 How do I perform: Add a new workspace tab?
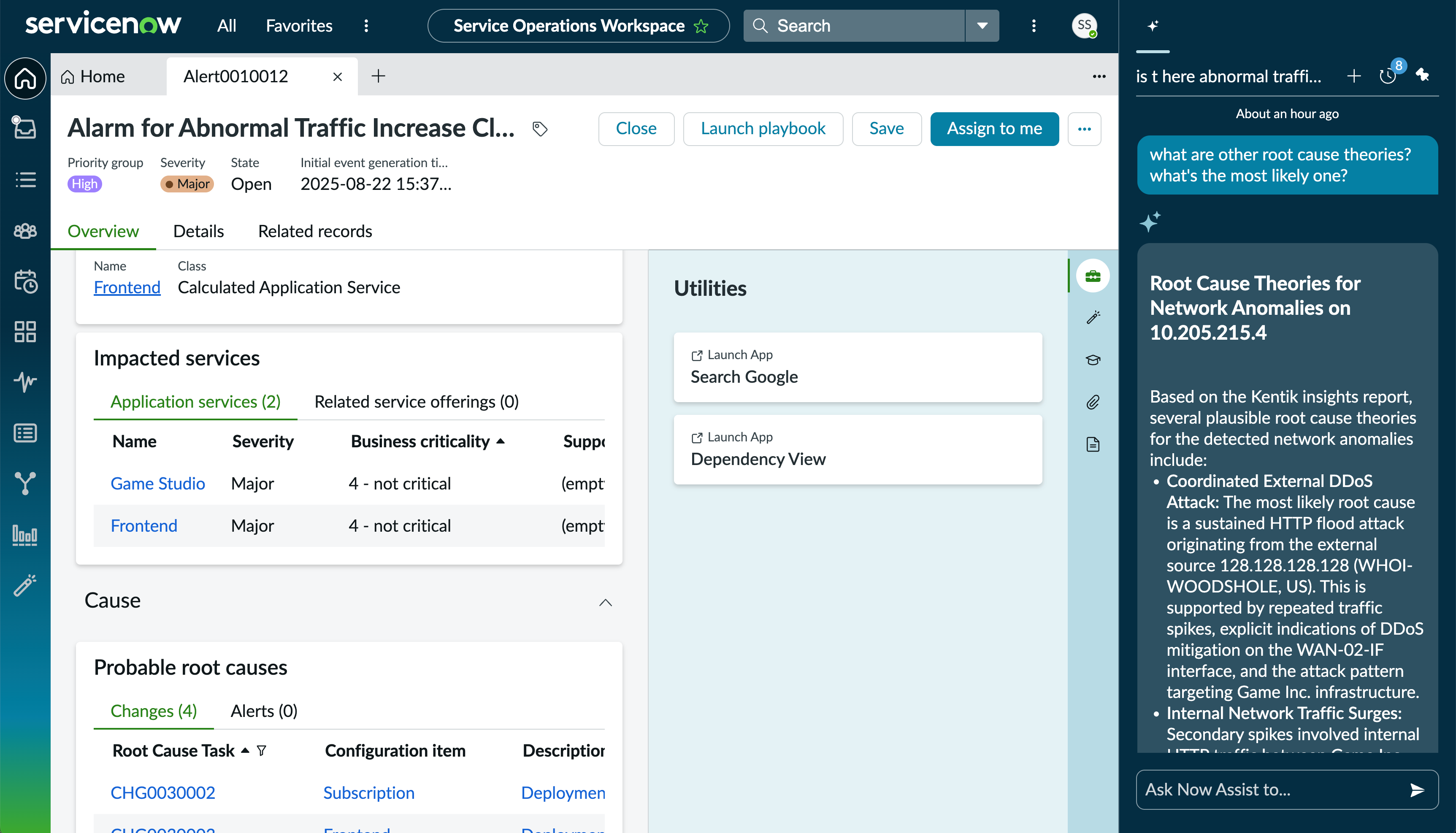point(378,76)
